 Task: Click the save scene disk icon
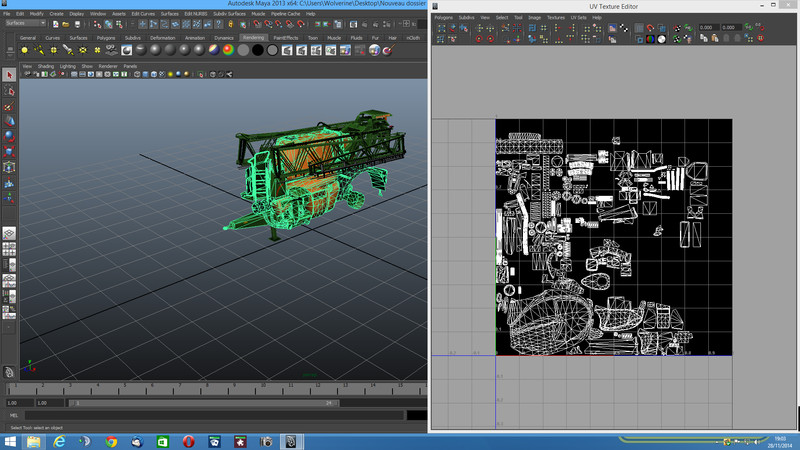76,23
